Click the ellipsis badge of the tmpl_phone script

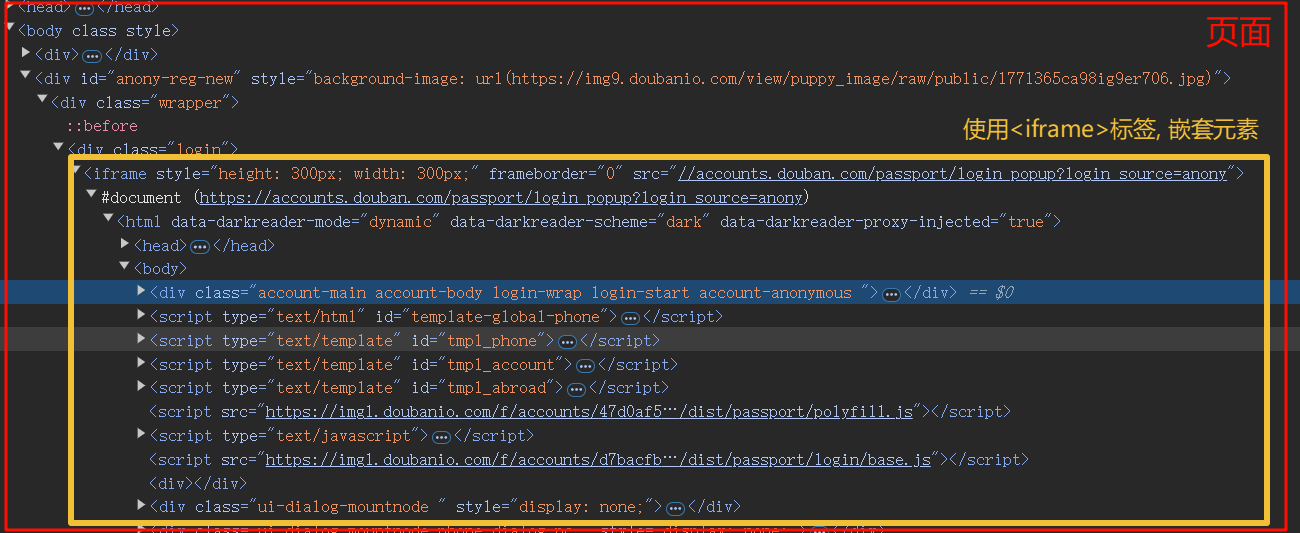pyautogui.click(x=567, y=342)
